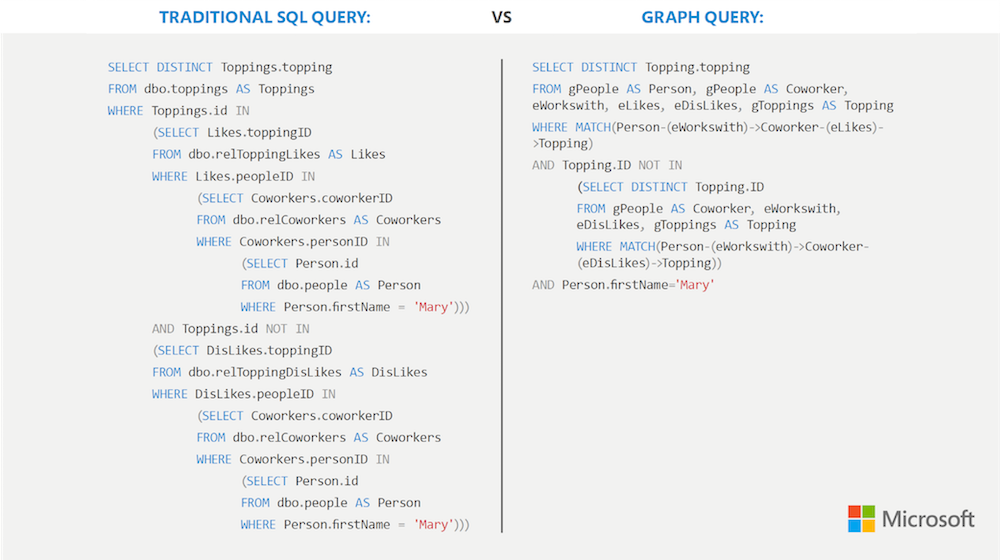Click "SELECT DISTINCT Topping.topping" in graph query
The width and height of the screenshot is (1000, 560).
pyautogui.click(x=640, y=67)
